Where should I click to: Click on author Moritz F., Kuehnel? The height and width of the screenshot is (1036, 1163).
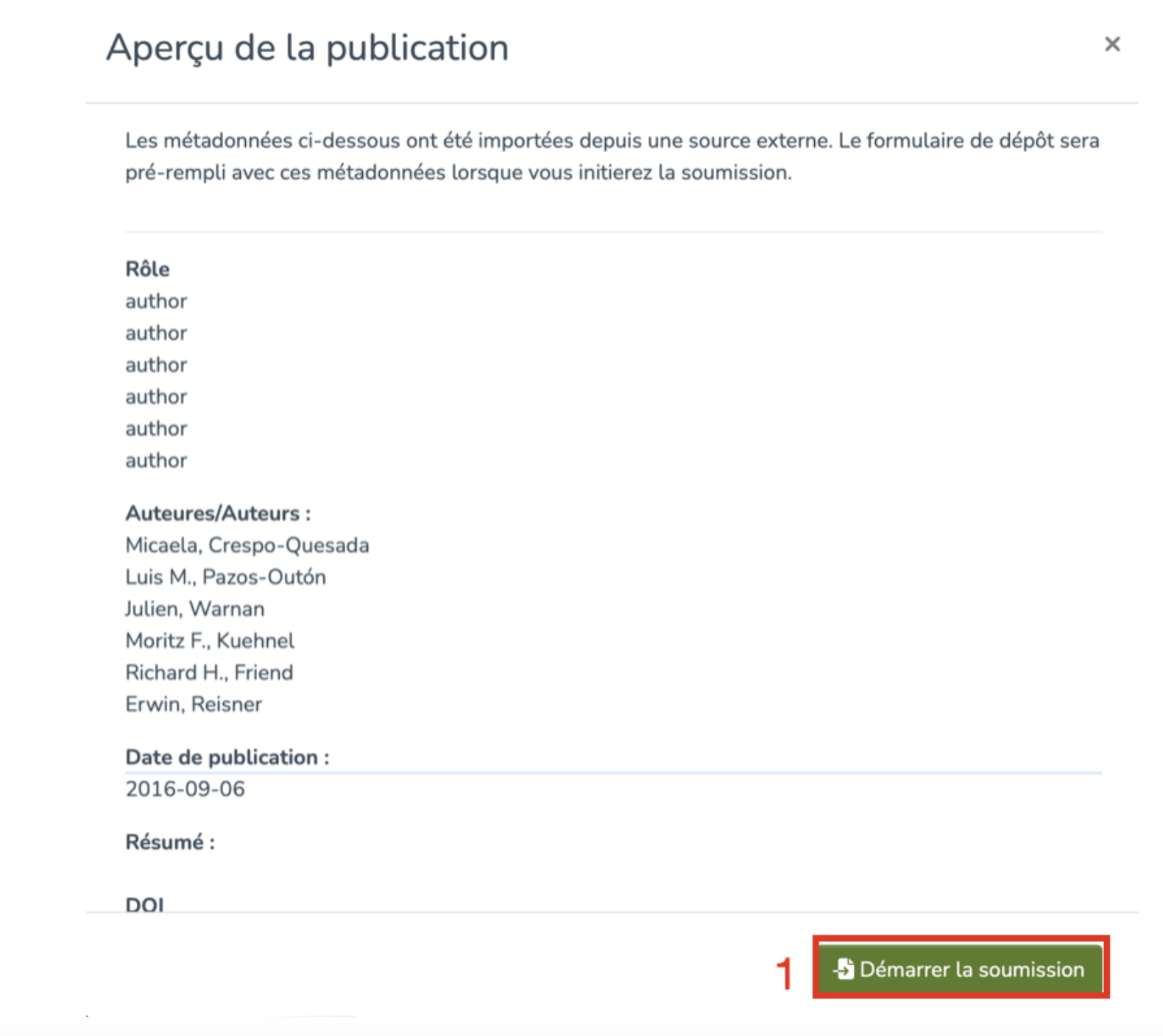click(210, 641)
